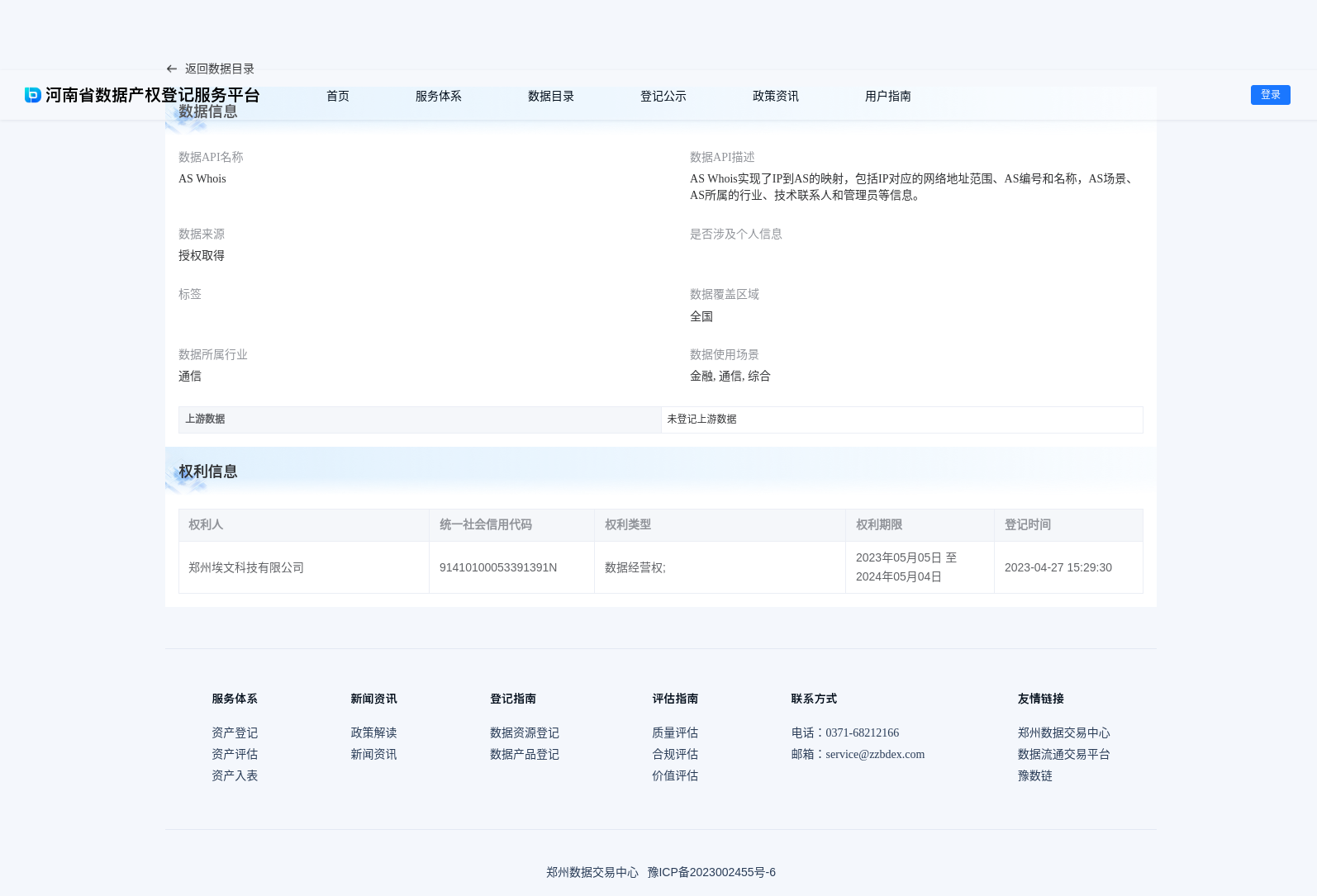The image size is (1317, 896).
Task: Click the platform logo icon
Action: 33,95
